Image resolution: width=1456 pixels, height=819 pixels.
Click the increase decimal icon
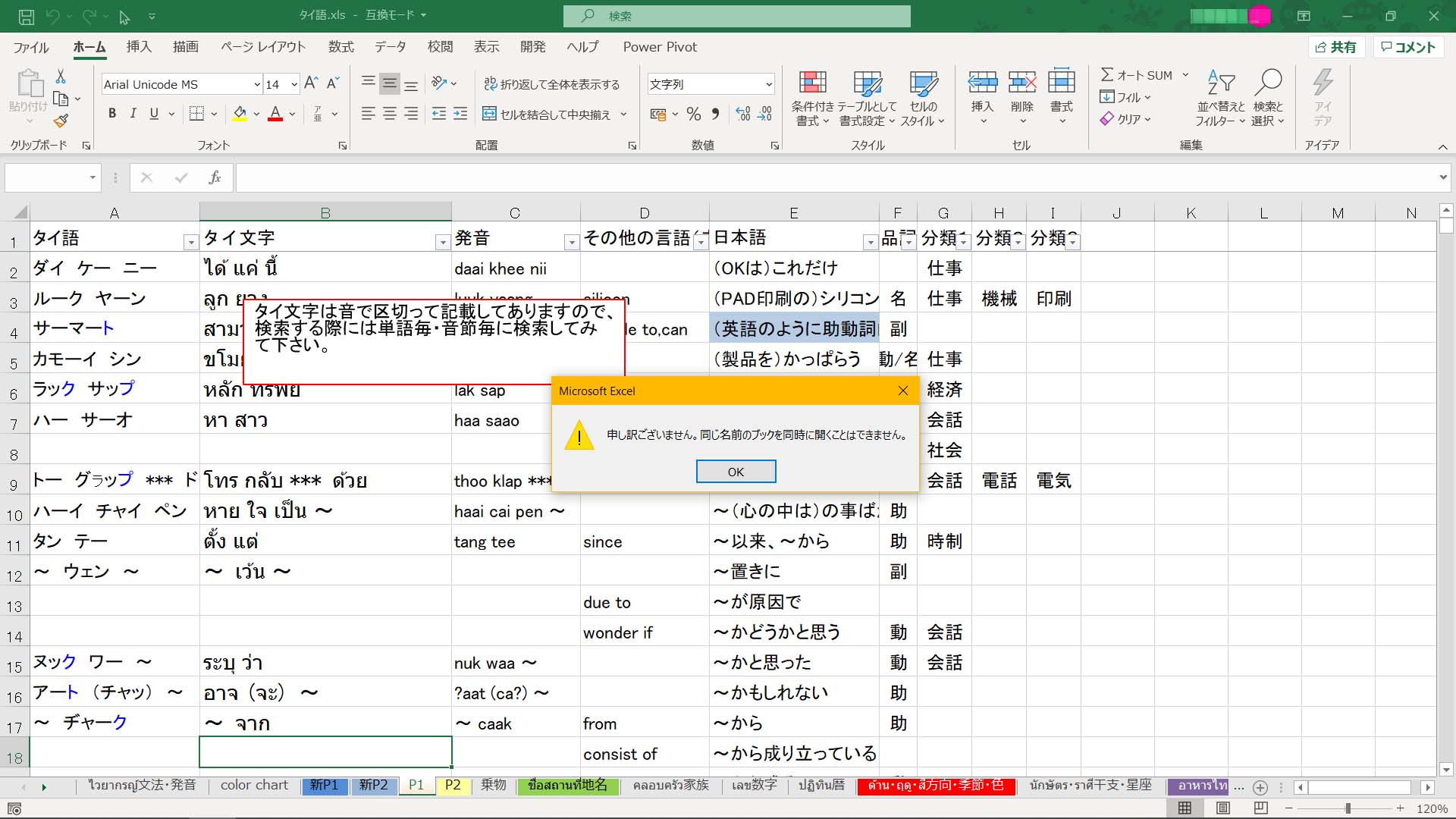tap(743, 115)
